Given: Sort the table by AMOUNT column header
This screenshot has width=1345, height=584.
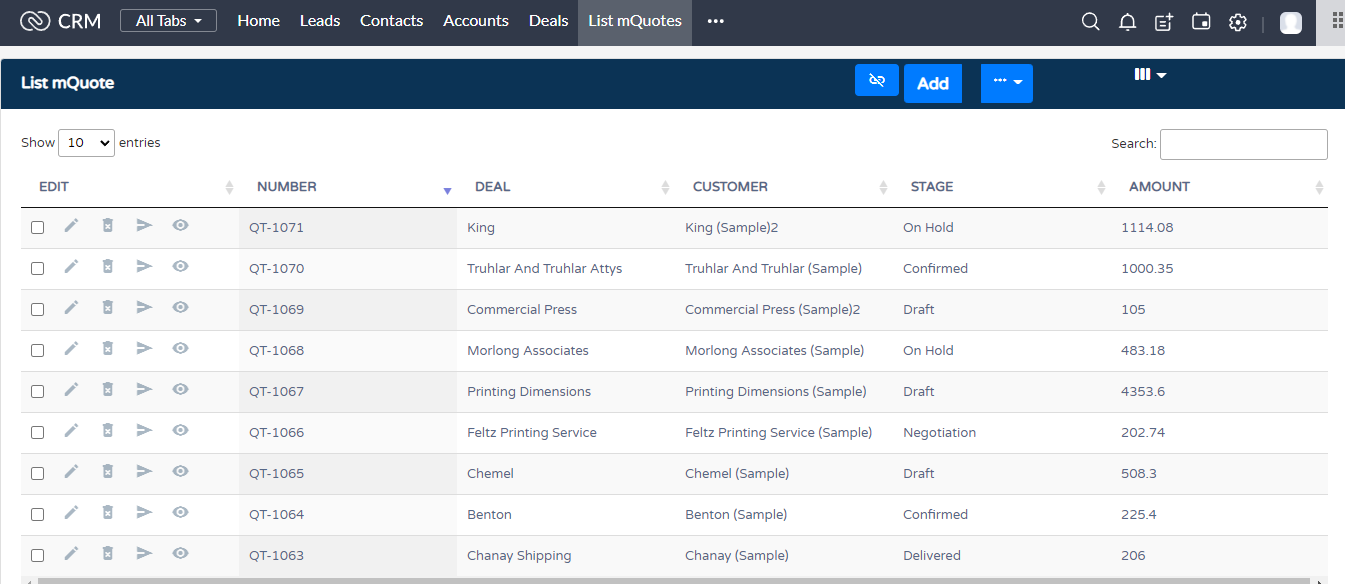Looking at the screenshot, I should [x=1159, y=187].
